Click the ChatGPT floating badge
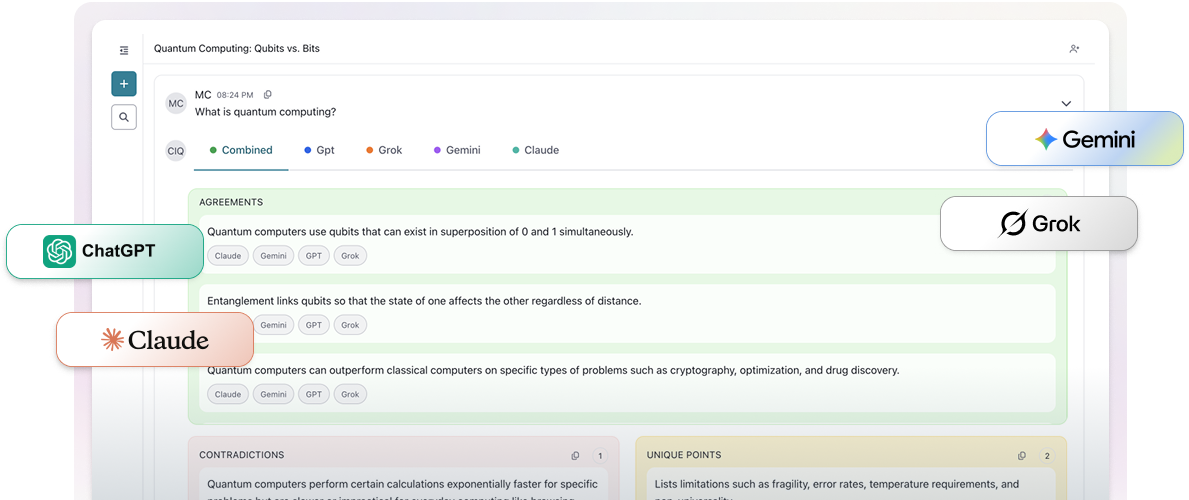Screen dimensions: 1189x500 104,251
